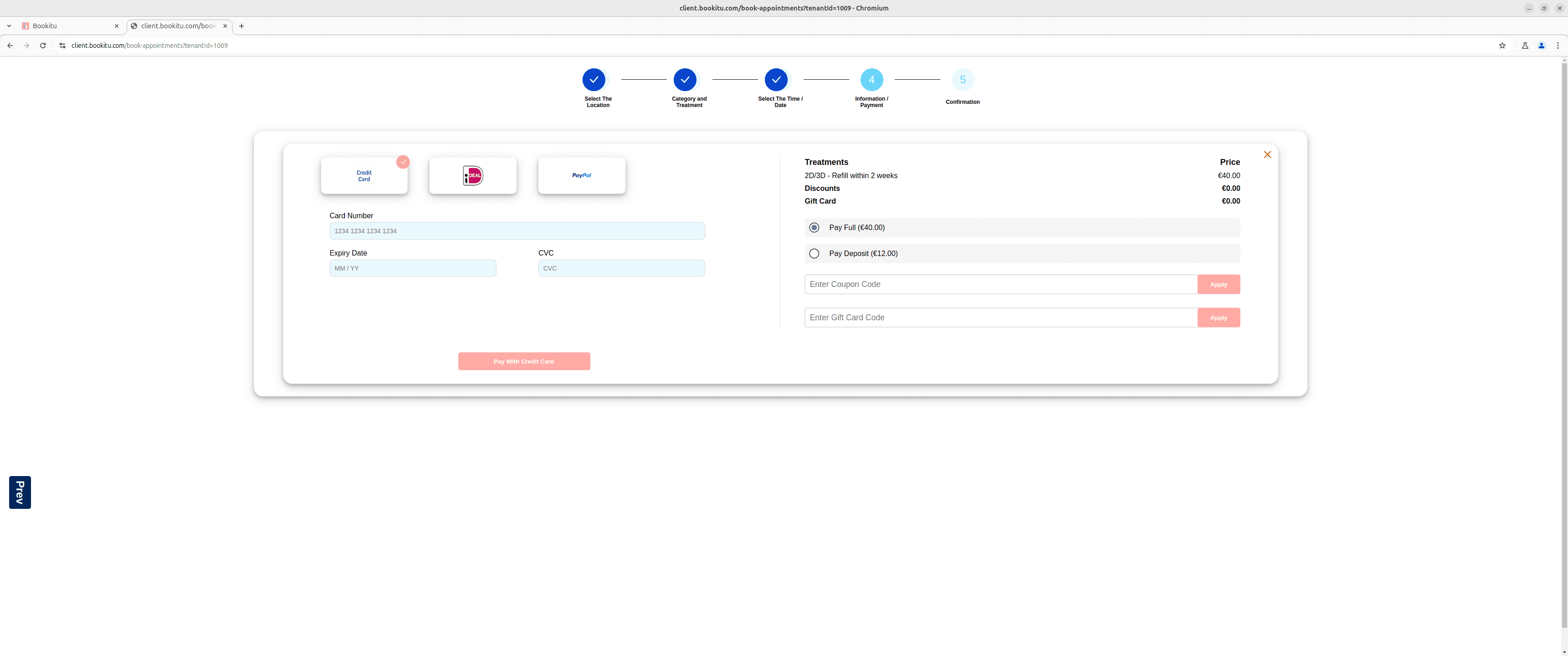Click the Price heading
Viewport: 1568px width, 656px height.
[x=1230, y=162]
